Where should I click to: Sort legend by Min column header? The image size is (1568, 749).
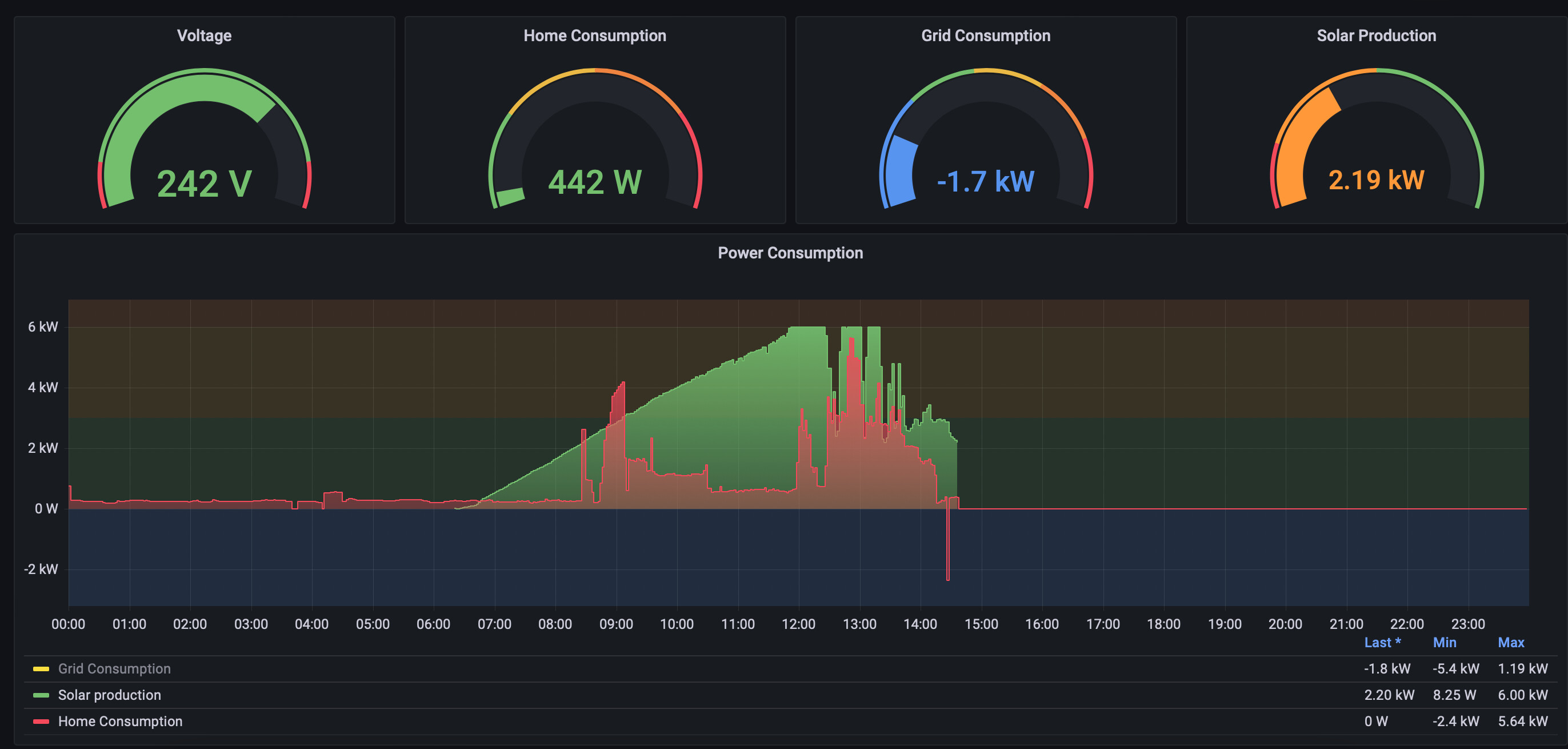[1445, 643]
